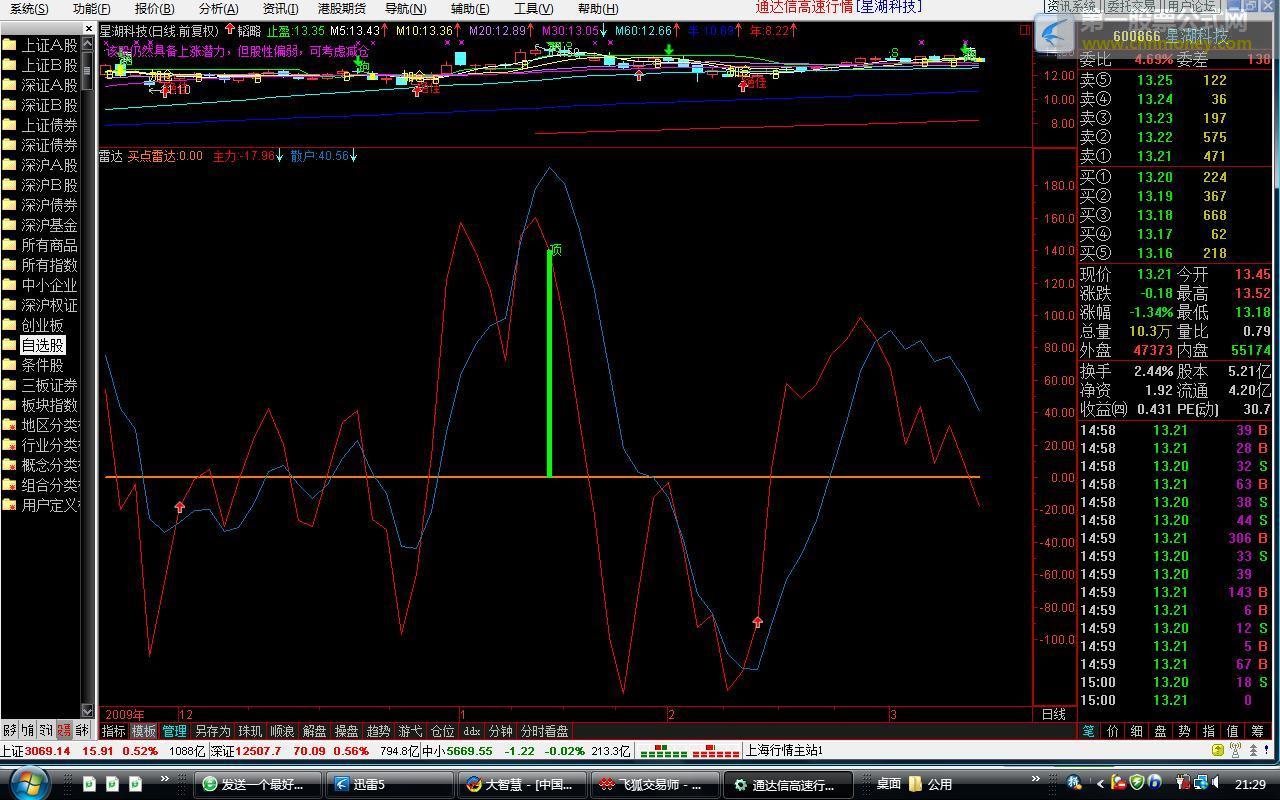This screenshot has height=800, width=1280.
Task: Select ddx indicator tab
Action: click(x=472, y=731)
